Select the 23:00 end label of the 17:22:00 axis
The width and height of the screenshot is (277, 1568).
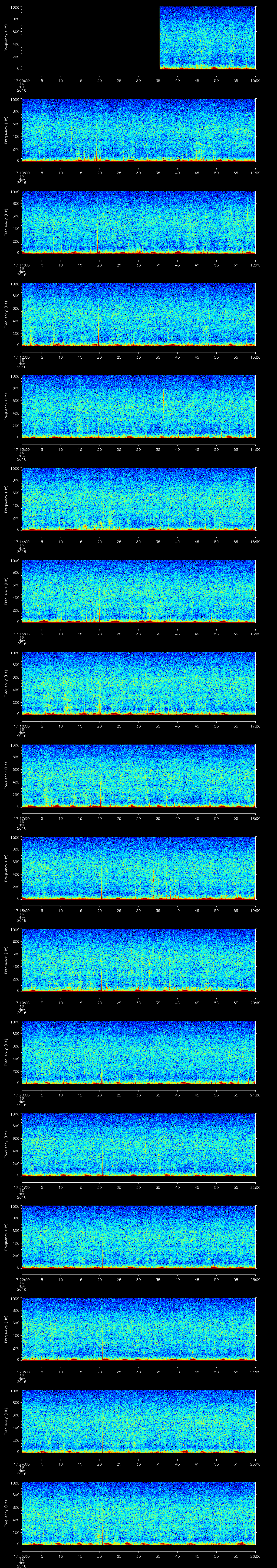click(255, 1279)
